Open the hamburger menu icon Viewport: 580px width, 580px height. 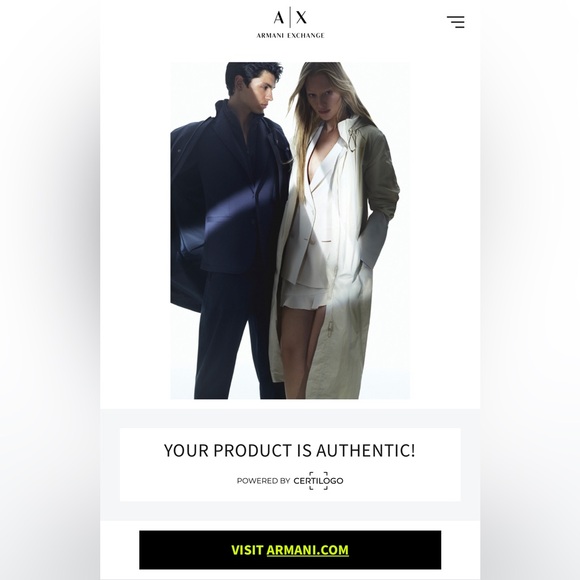[x=456, y=22]
